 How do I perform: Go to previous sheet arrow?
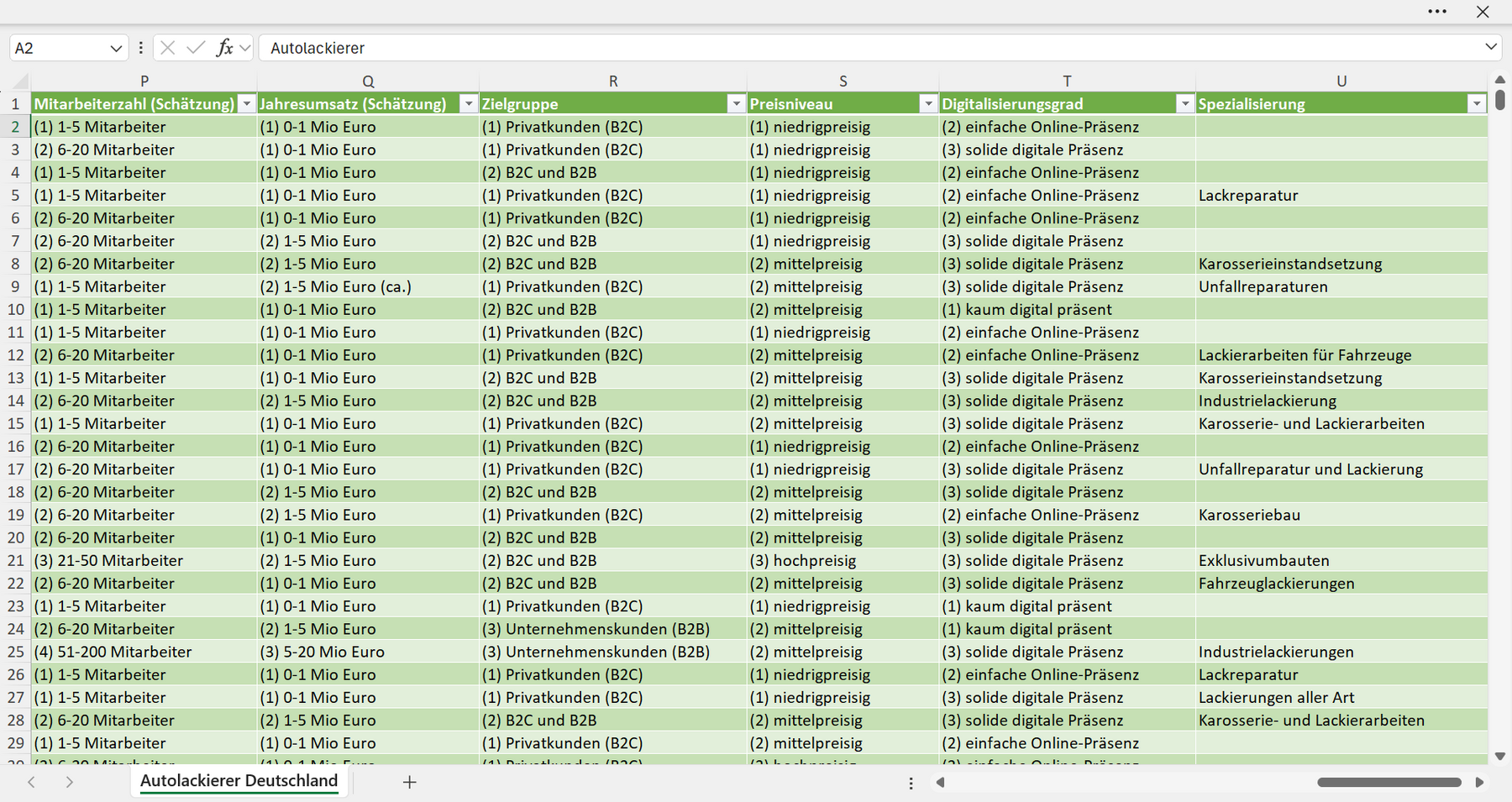(31, 782)
